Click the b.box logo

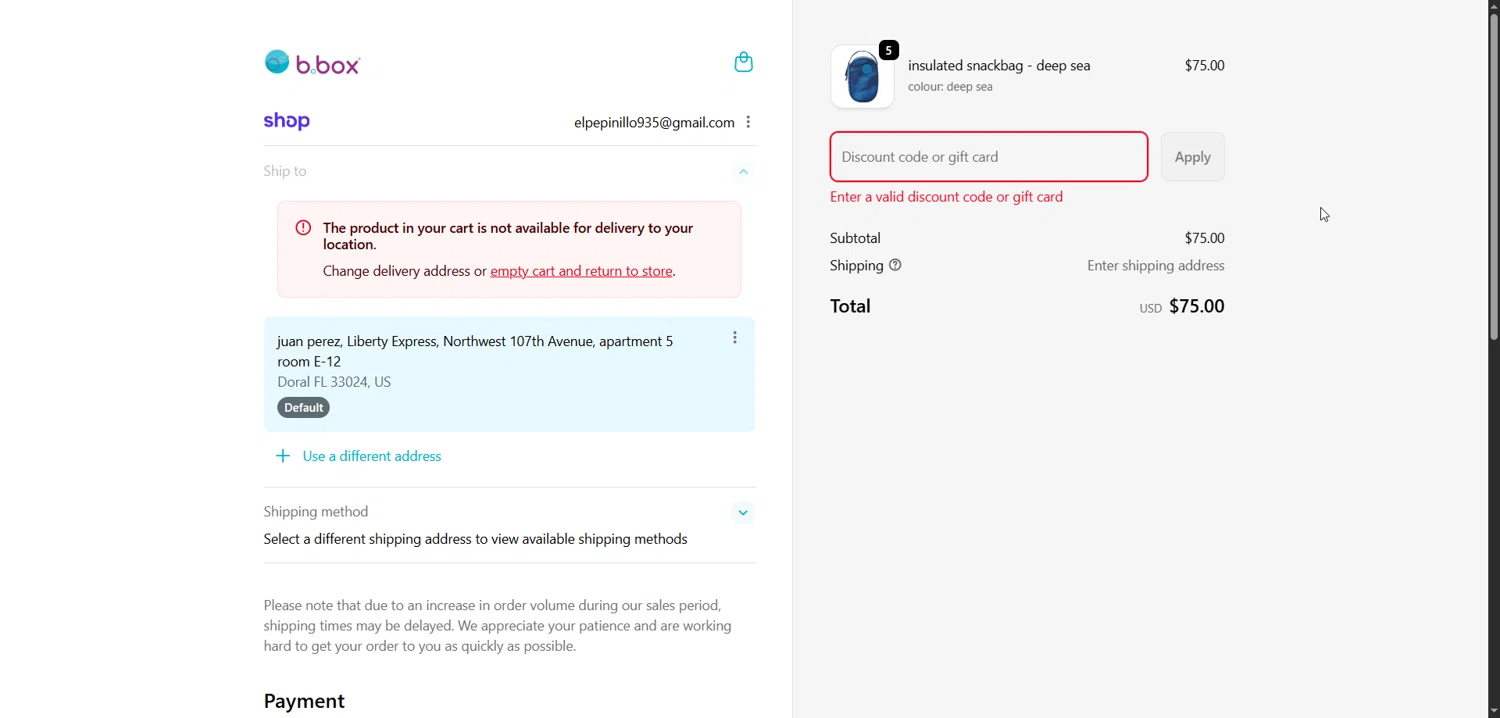[x=312, y=63]
